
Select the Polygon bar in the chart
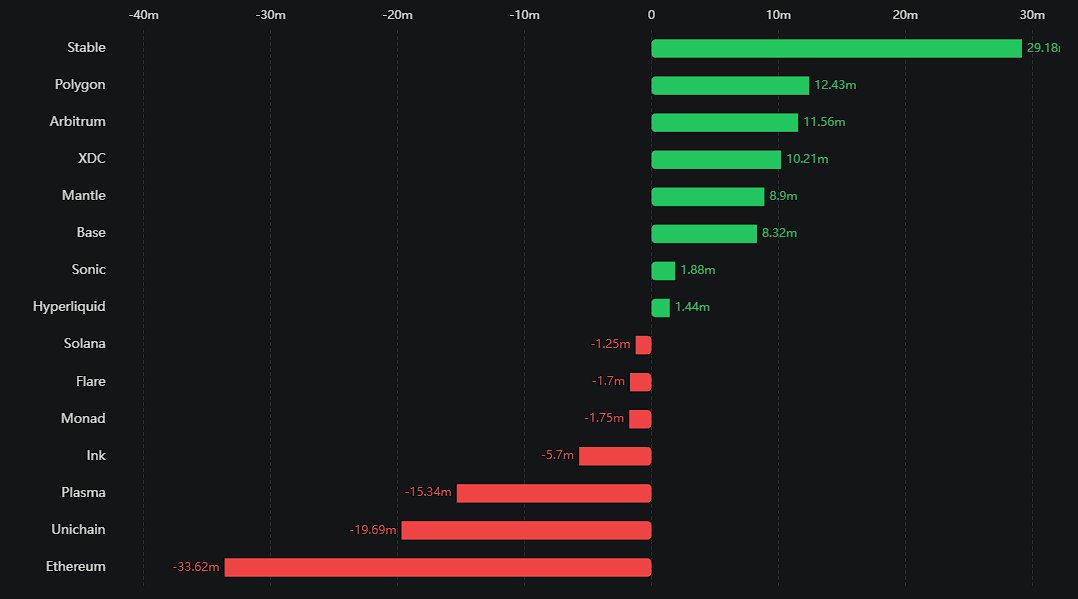(x=730, y=86)
